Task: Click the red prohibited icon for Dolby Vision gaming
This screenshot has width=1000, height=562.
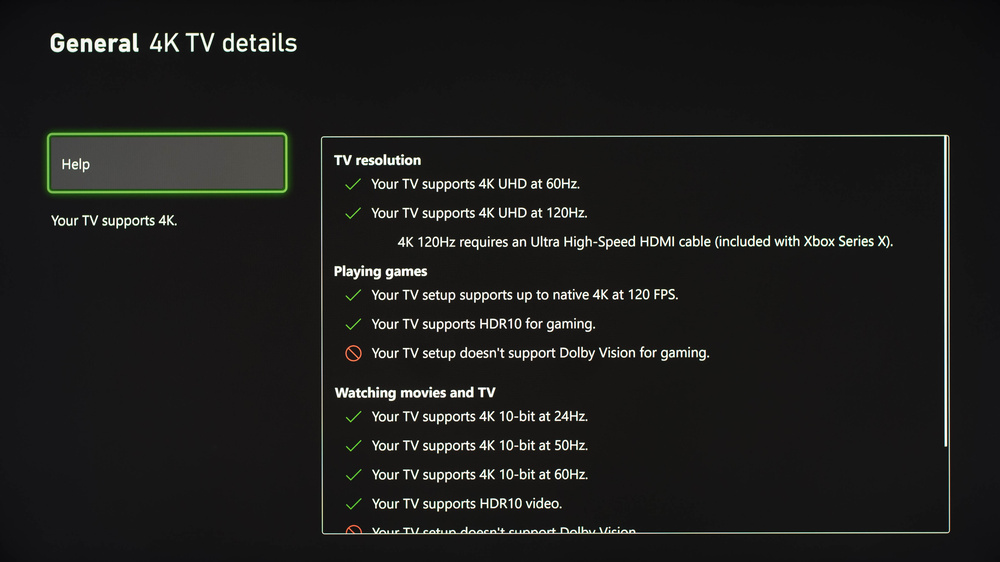Action: pos(352,353)
